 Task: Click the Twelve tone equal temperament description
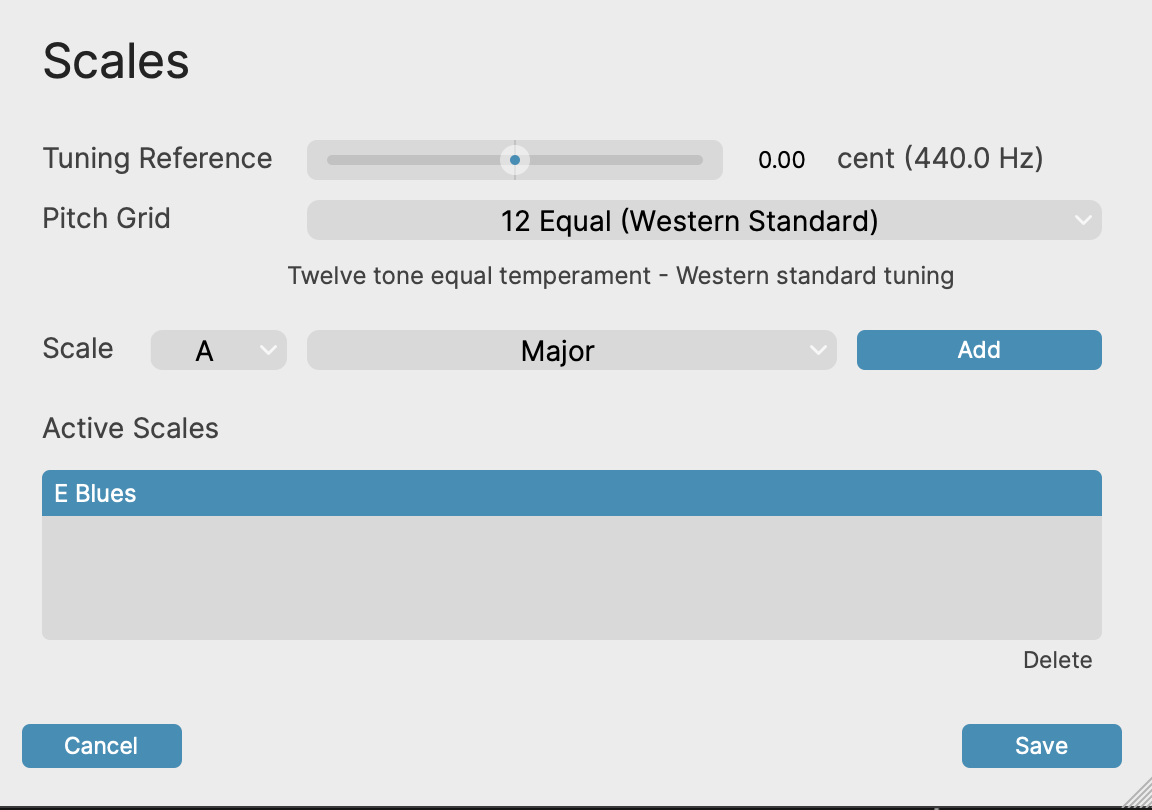point(620,276)
